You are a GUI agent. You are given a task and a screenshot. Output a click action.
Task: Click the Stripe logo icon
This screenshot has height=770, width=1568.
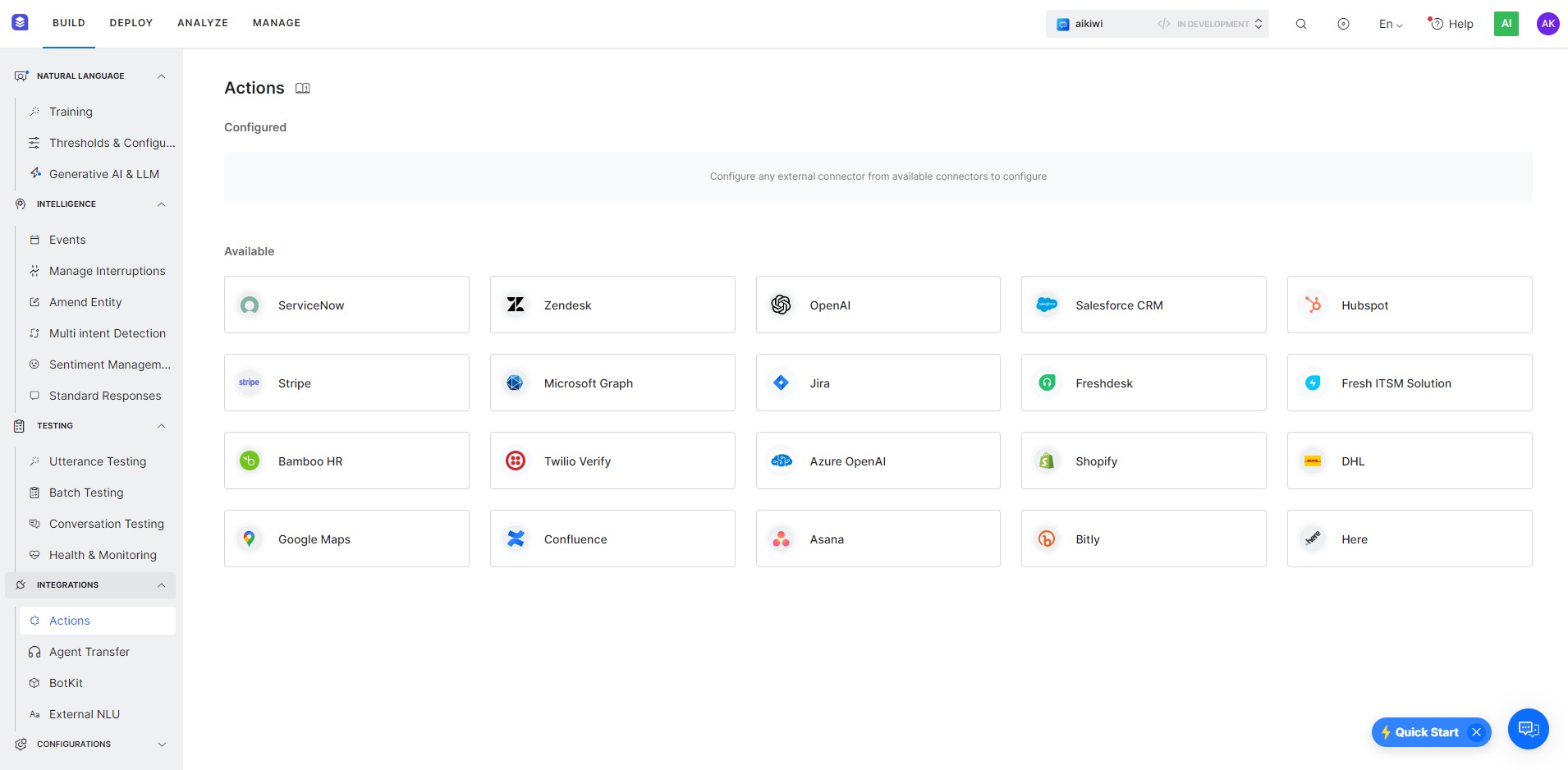click(x=250, y=383)
